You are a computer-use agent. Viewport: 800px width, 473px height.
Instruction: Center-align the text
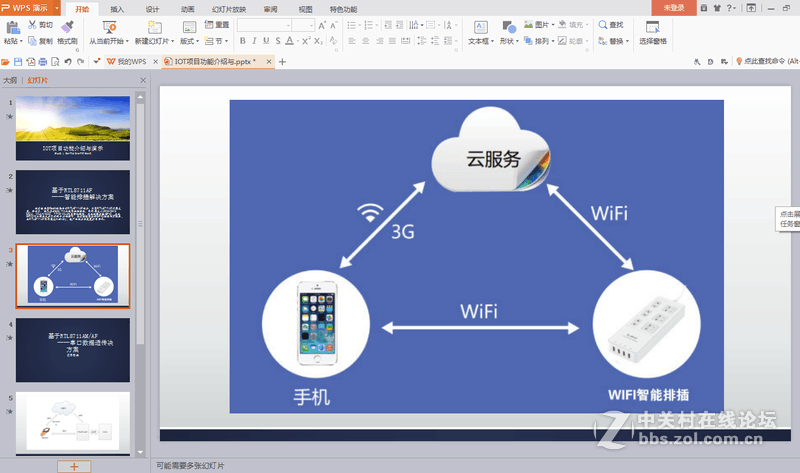365,41
